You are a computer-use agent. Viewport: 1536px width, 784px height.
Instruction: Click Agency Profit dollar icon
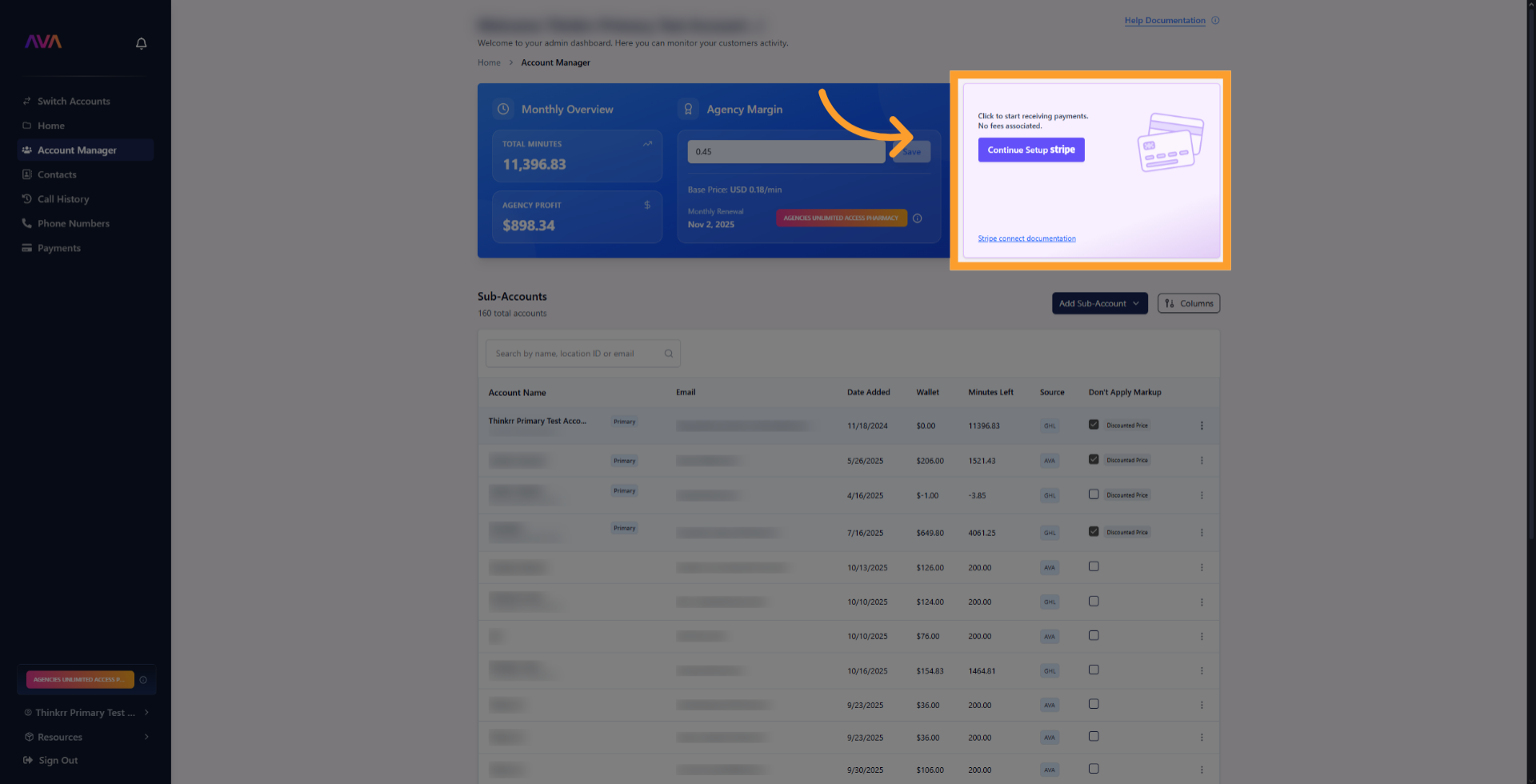coord(647,206)
